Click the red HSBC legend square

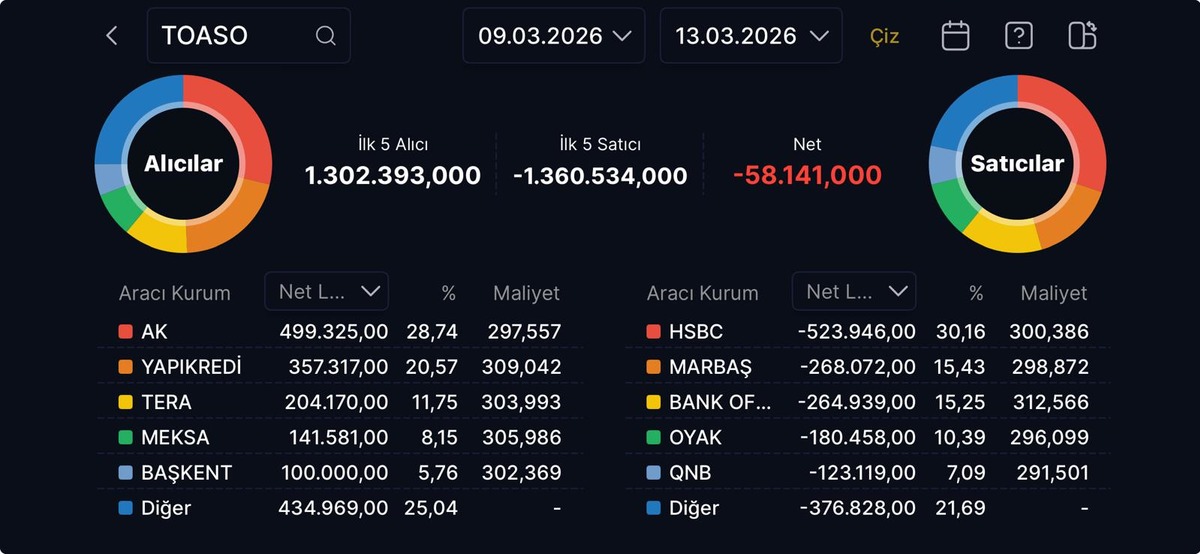(653, 331)
